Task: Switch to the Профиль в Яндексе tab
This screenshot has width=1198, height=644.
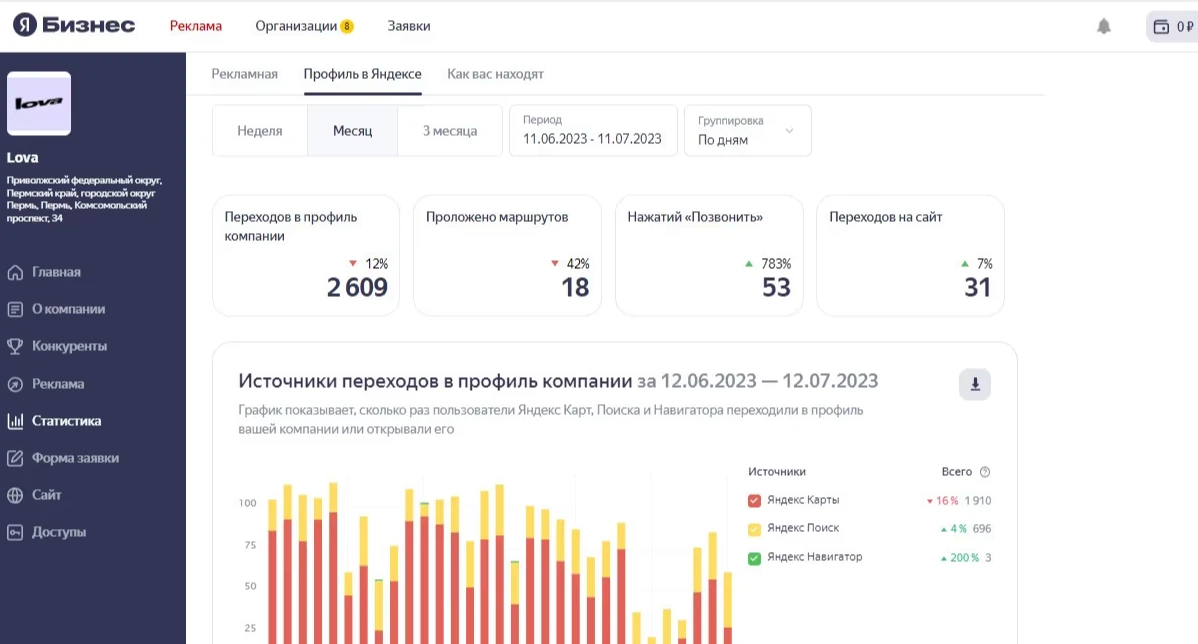Action: 362,74
